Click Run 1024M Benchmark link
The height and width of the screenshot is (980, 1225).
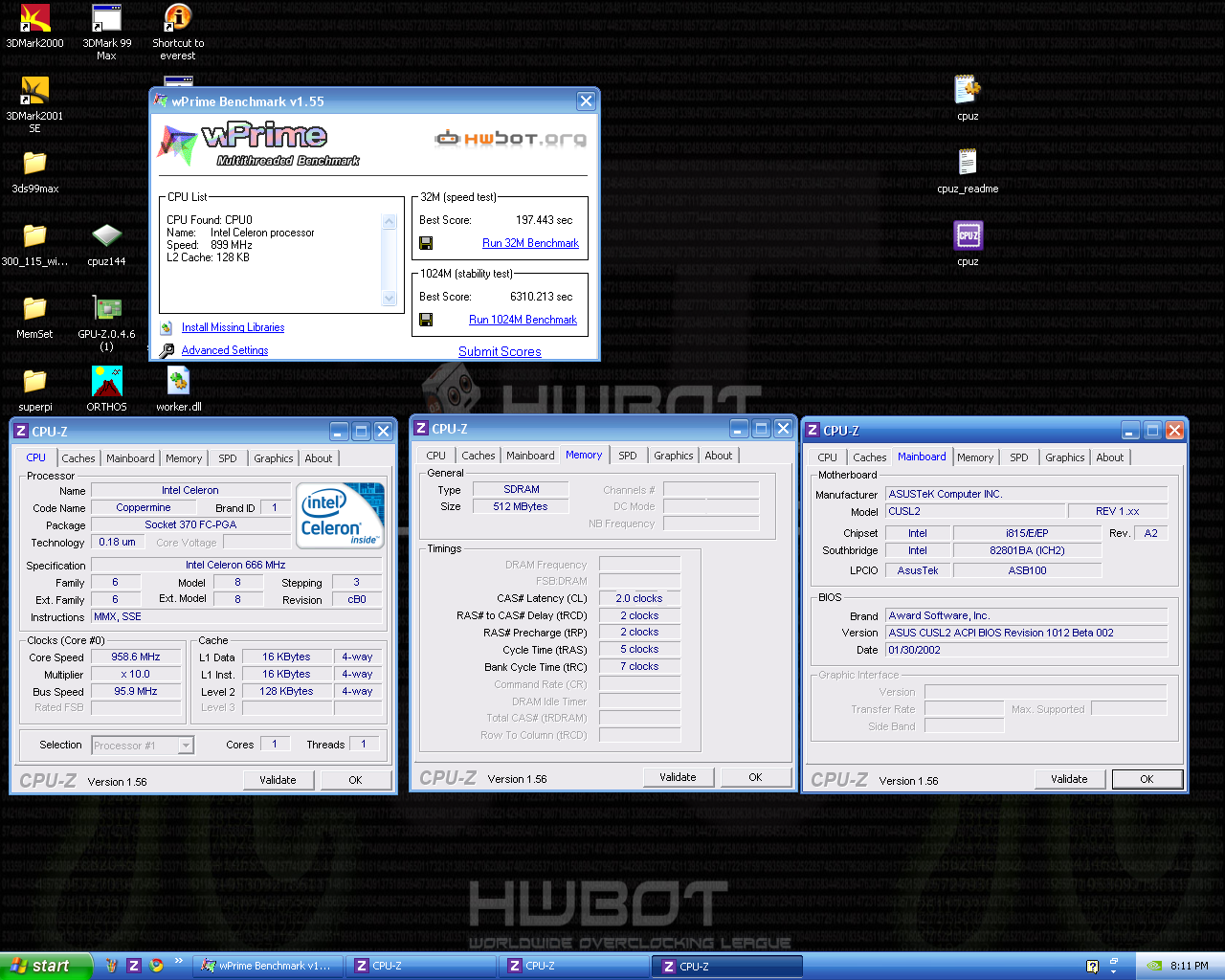[523, 320]
